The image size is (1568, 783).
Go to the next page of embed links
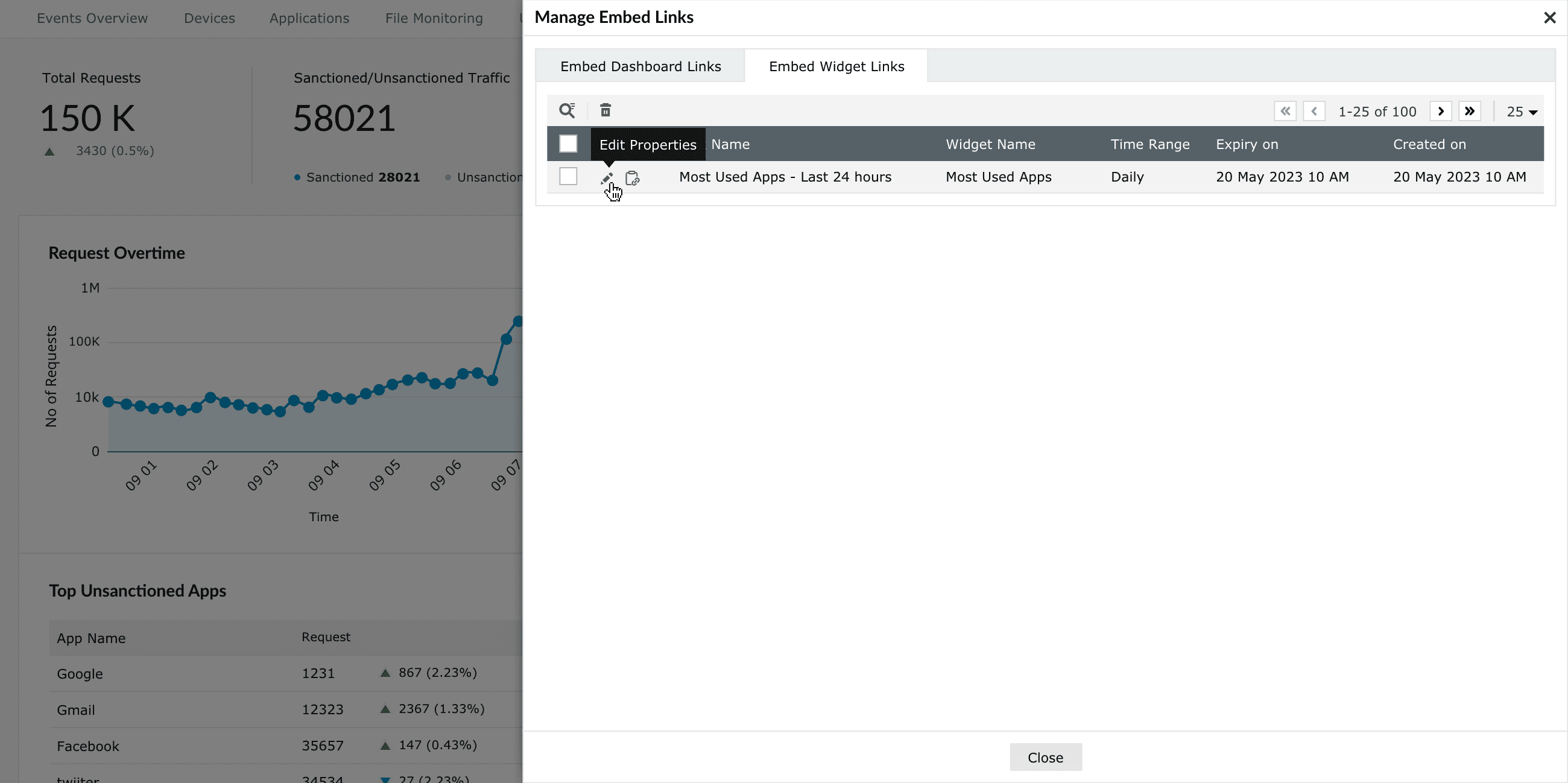tap(1441, 111)
